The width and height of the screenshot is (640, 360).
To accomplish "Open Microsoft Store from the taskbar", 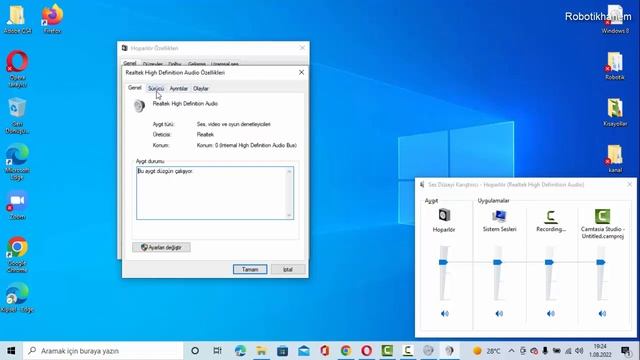I will pos(282,351).
